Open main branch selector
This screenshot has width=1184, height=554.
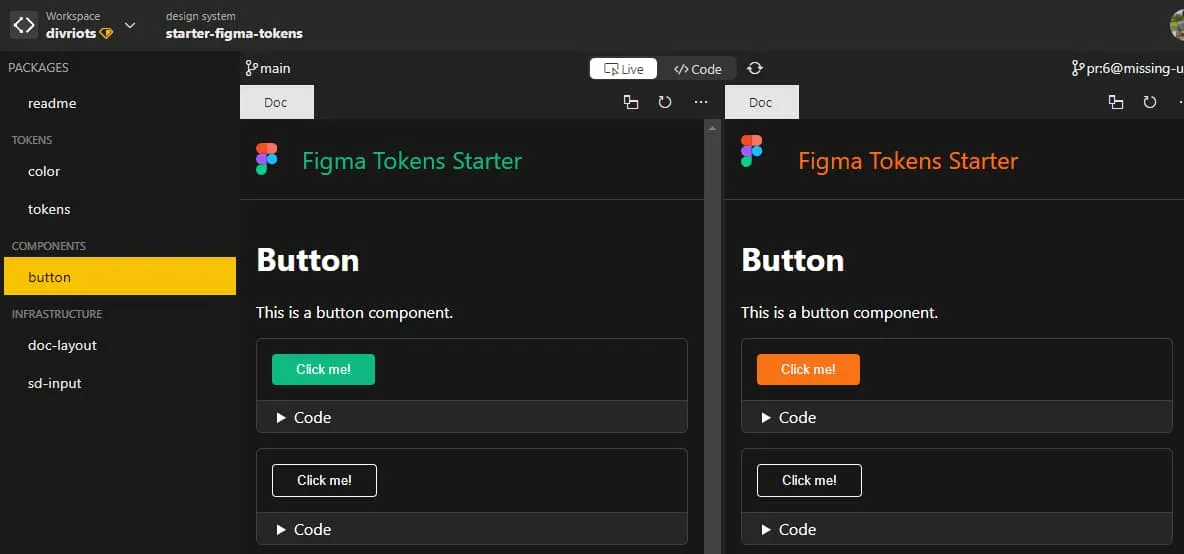(268, 68)
